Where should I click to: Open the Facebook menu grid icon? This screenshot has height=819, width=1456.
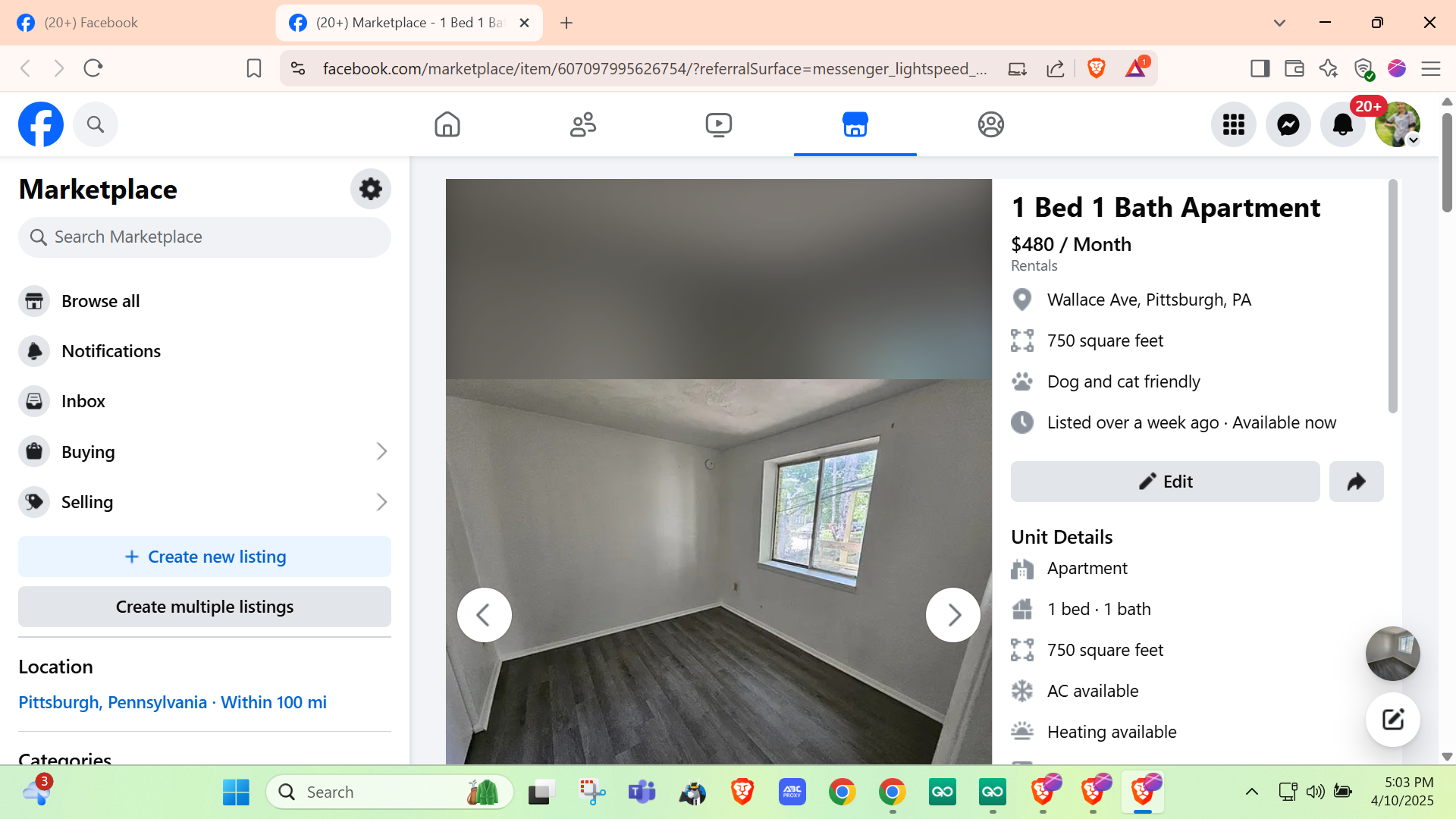pos(1233,124)
